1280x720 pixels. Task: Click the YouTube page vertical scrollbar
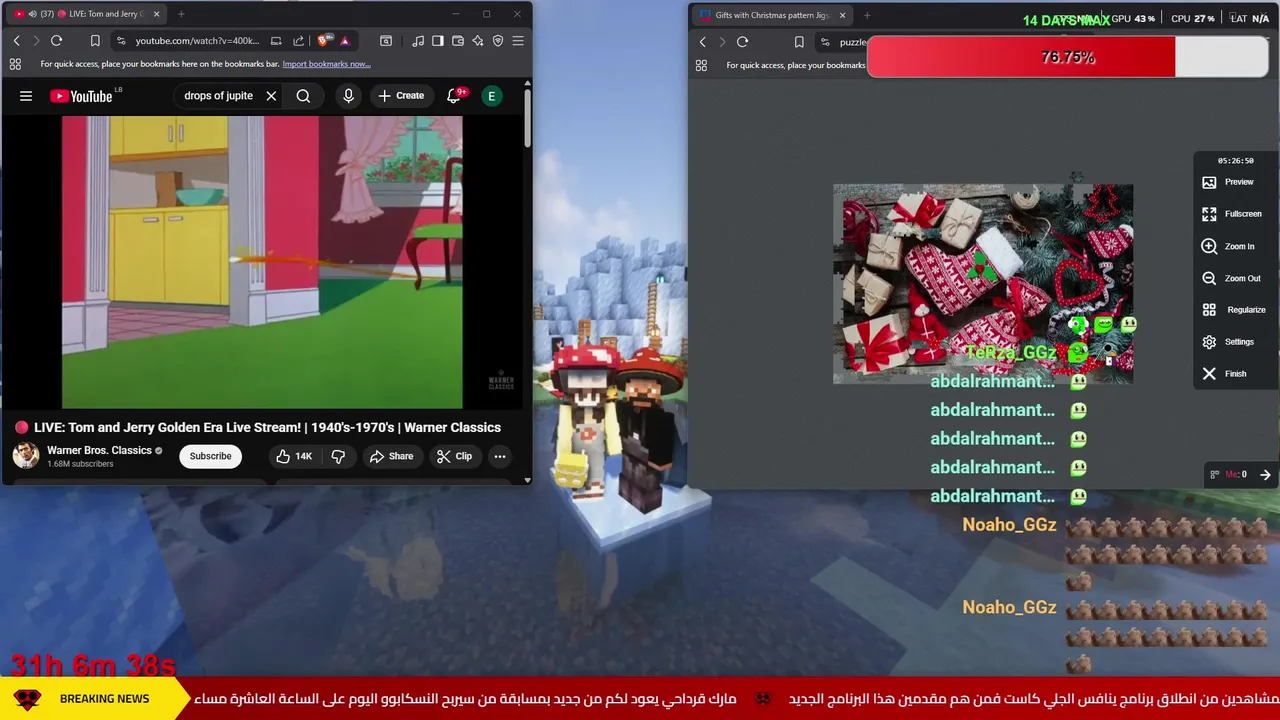pos(527,120)
